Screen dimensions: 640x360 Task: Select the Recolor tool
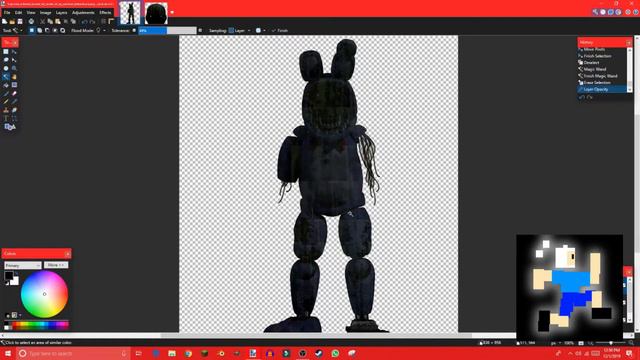coord(14,110)
